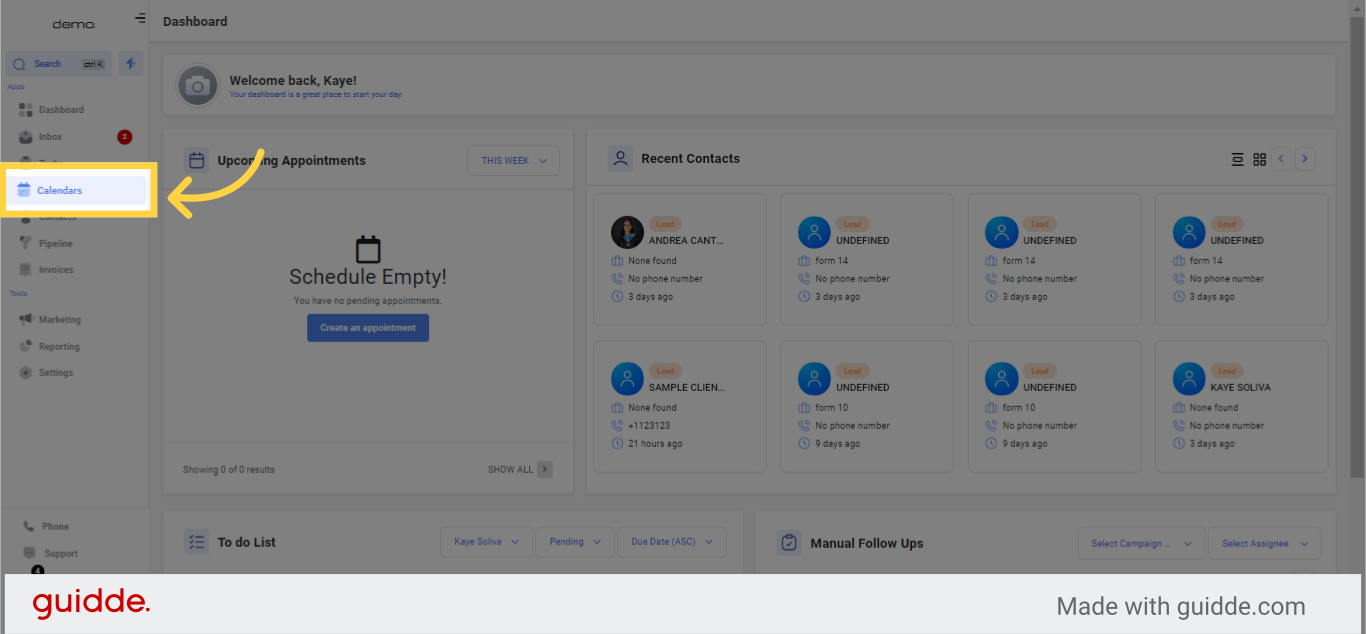Expand the Select Campaign dropdown
Image resolution: width=1366 pixels, height=634 pixels.
(x=1141, y=543)
